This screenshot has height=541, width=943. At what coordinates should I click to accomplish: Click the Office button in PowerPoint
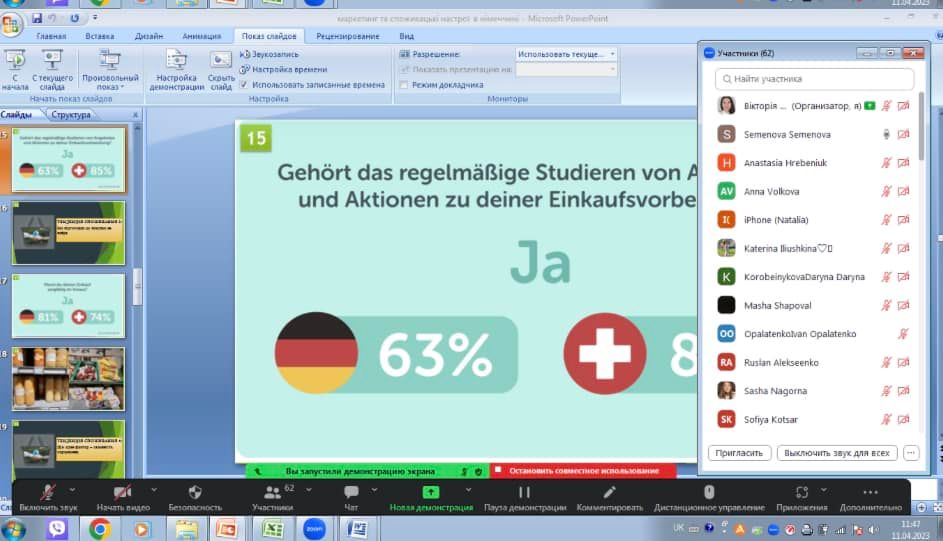(11, 25)
